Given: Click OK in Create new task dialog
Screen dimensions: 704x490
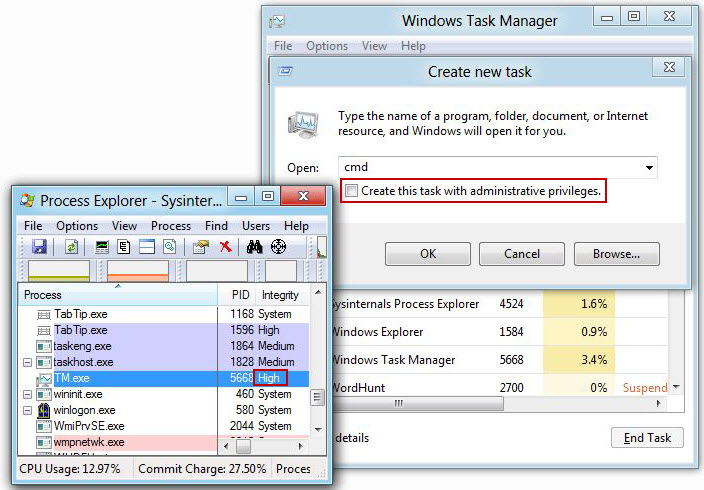Looking at the screenshot, I should click(x=428, y=254).
